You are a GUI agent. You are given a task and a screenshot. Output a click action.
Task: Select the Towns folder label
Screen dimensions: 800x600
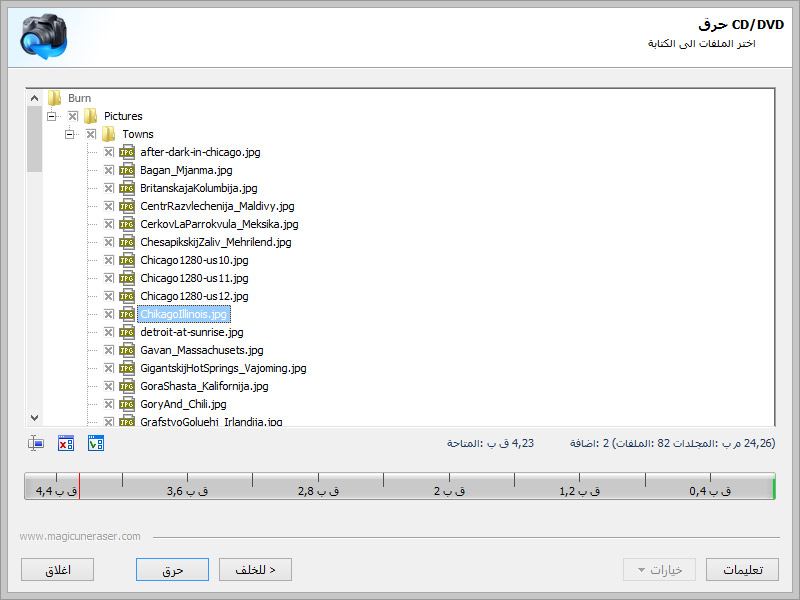pos(138,134)
